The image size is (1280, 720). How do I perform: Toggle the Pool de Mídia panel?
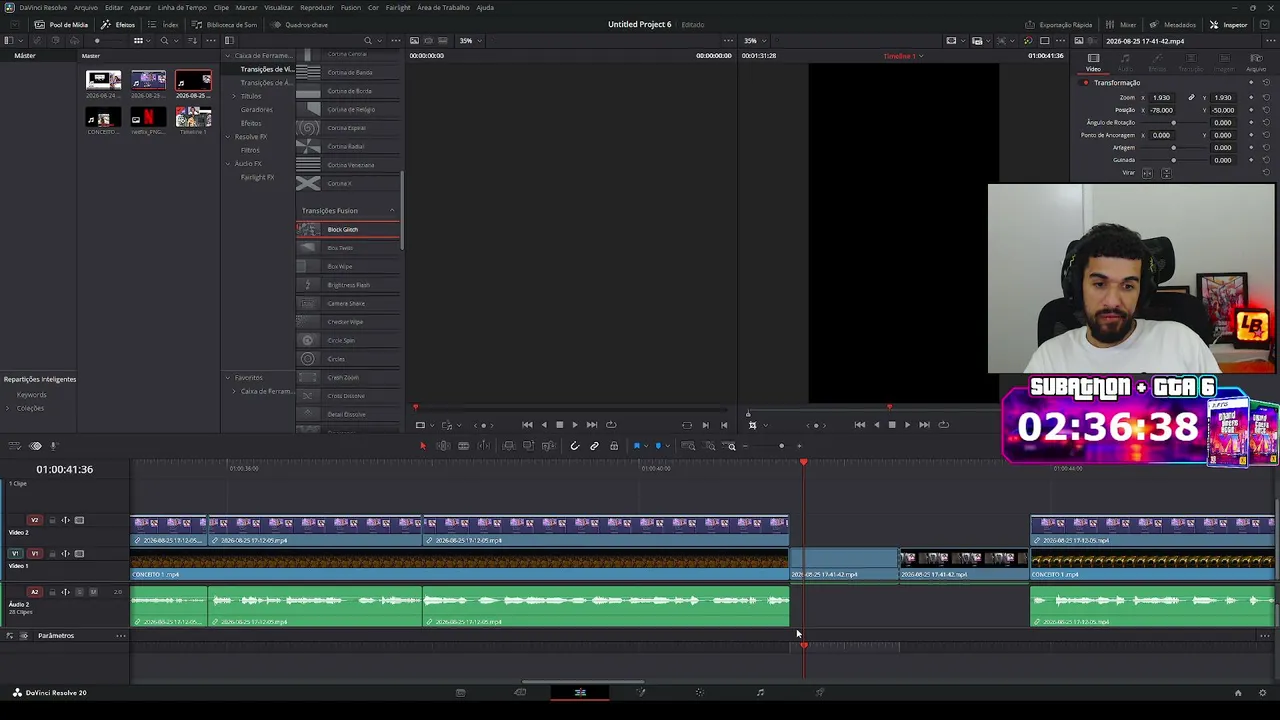61,24
